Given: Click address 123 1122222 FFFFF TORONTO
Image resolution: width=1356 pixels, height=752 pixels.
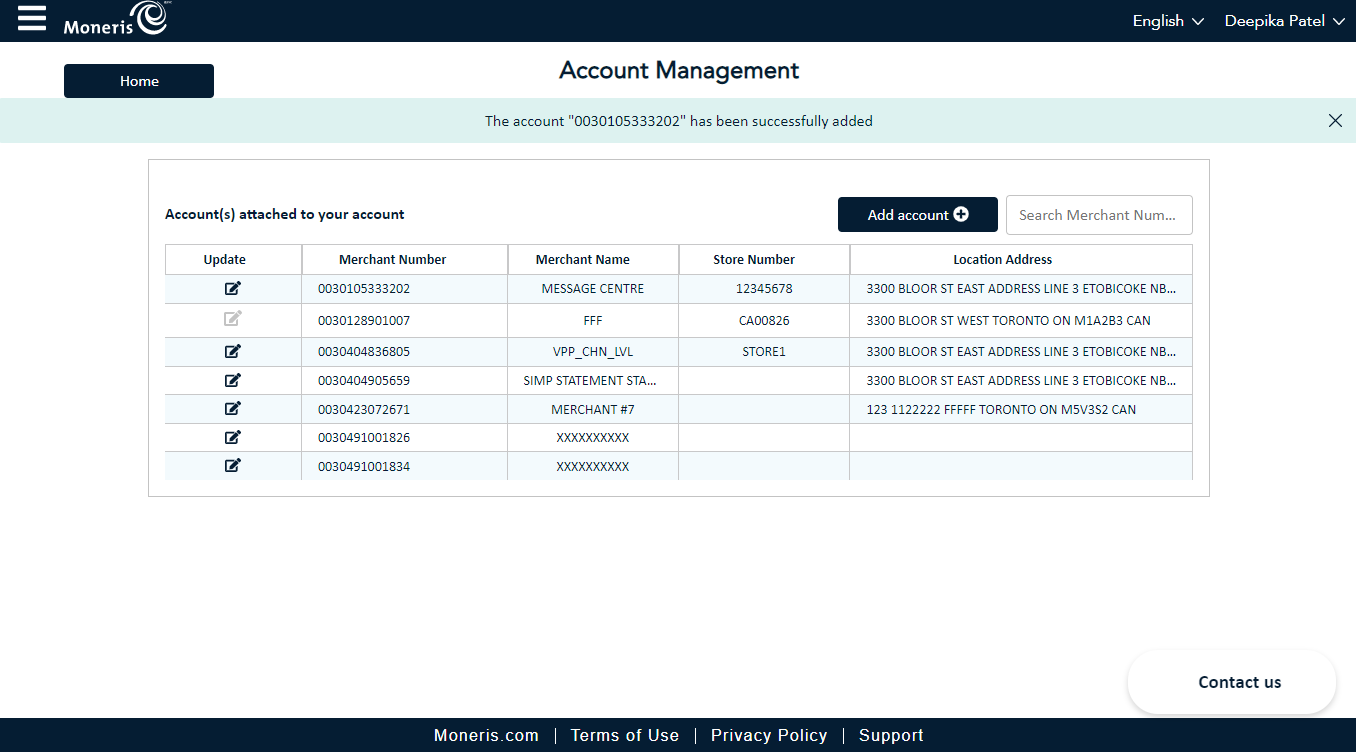Looking at the screenshot, I should point(1001,410).
